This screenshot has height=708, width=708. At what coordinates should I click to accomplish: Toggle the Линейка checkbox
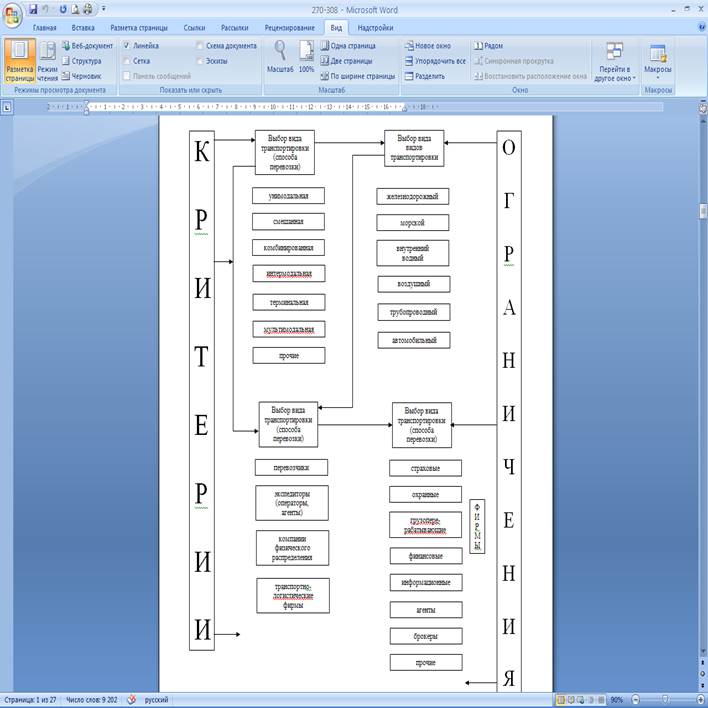(127, 46)
